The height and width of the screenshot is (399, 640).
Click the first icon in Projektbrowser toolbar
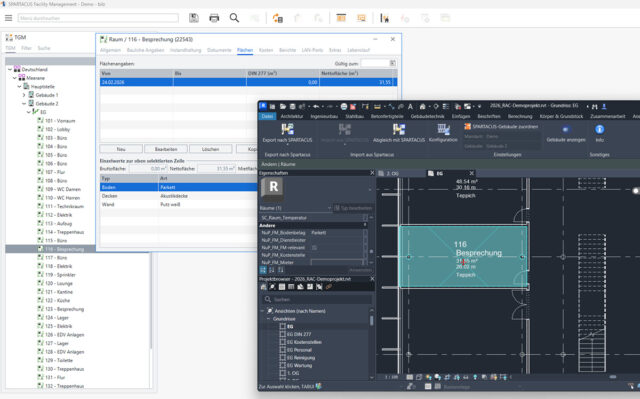(263, 287)
